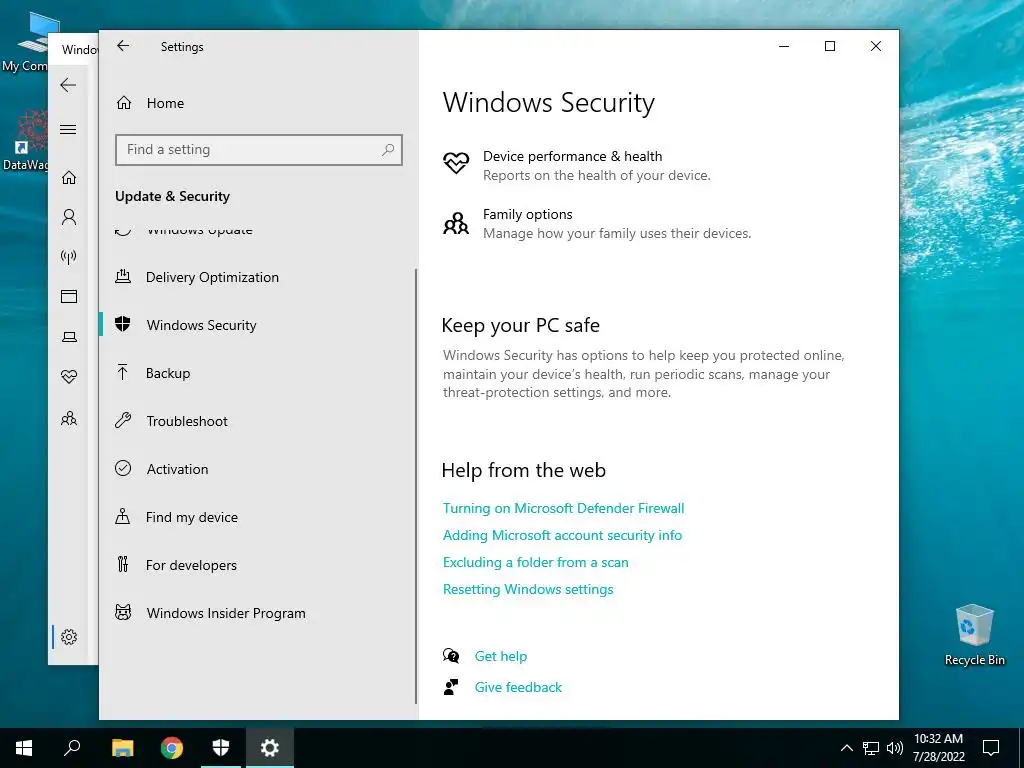Click the Settings sidebar scrollbar
The width and height of the screenshot is (1024, 768).
tap(416, 486)
